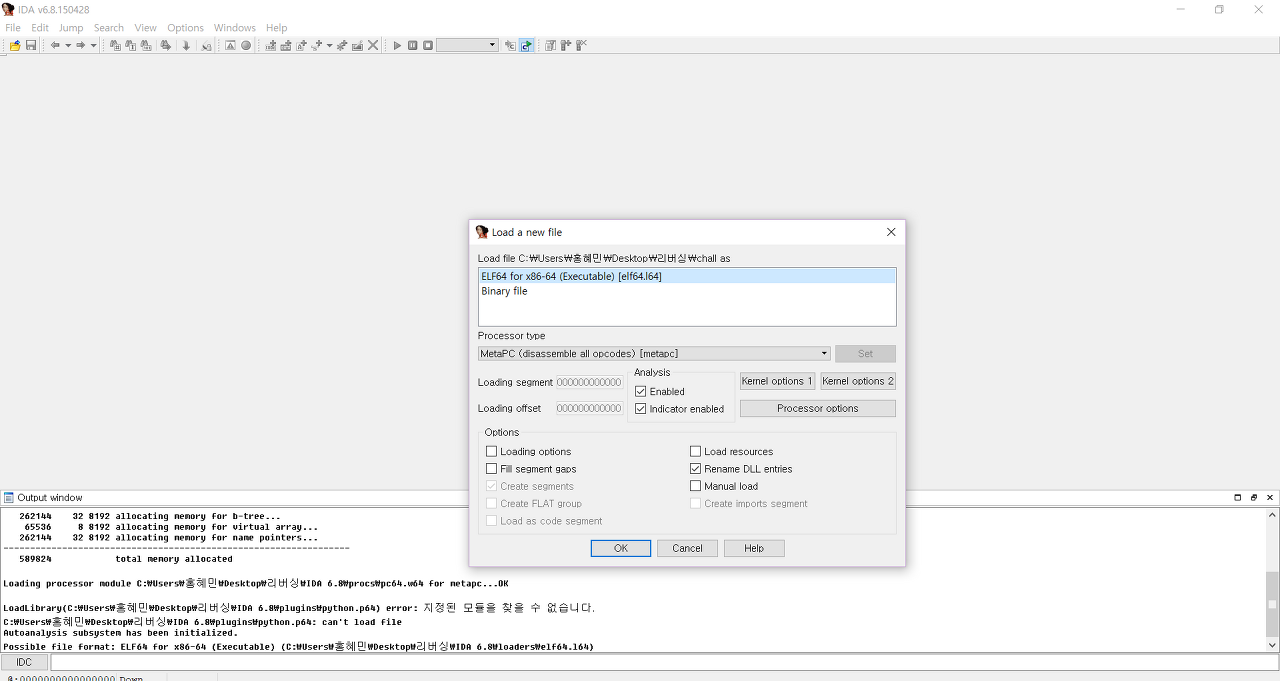The image size is (1280, 681).
Task: Click the Start process play icon
Action: (x=397, y=45)
